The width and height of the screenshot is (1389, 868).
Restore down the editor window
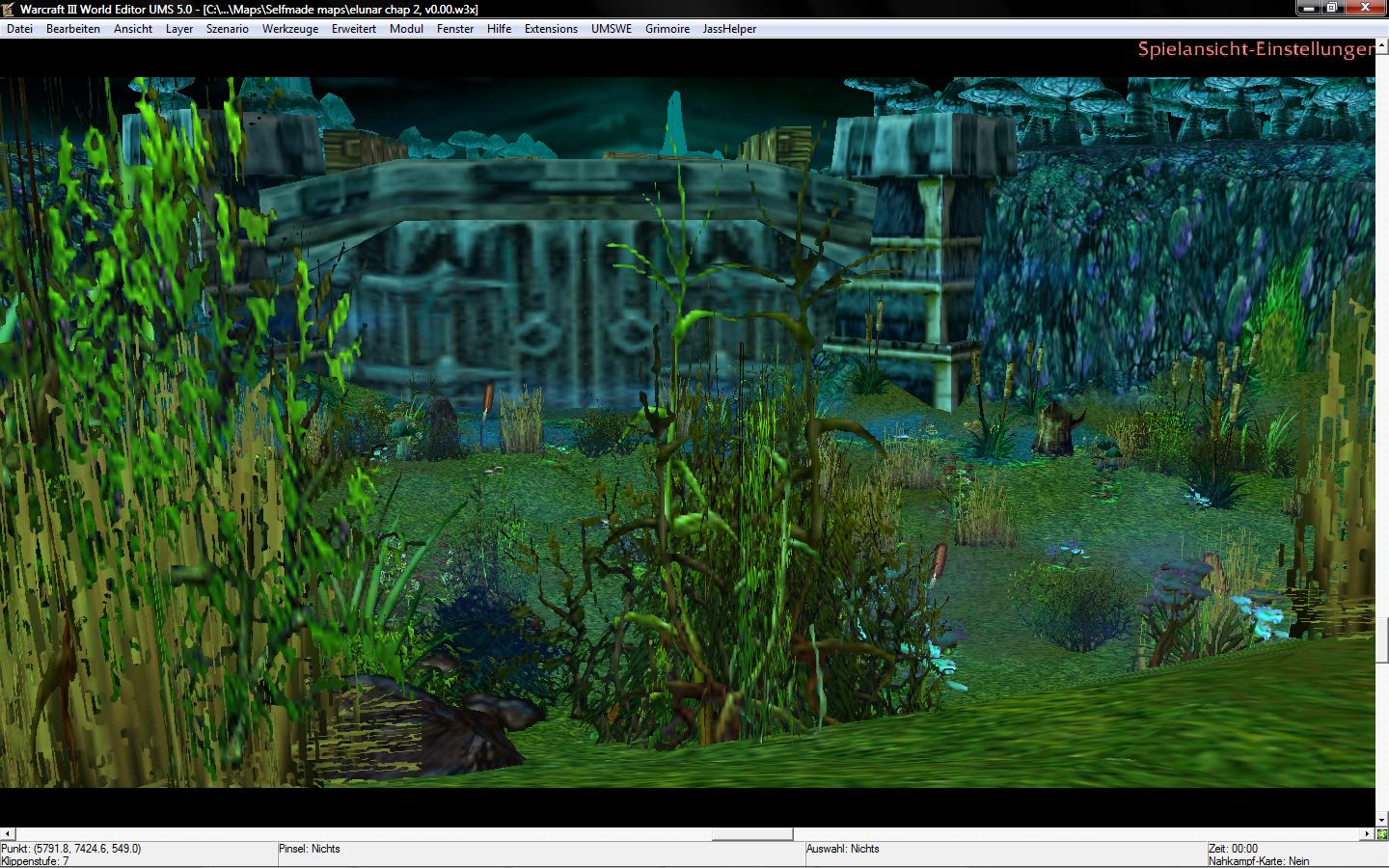[1332, 7]
